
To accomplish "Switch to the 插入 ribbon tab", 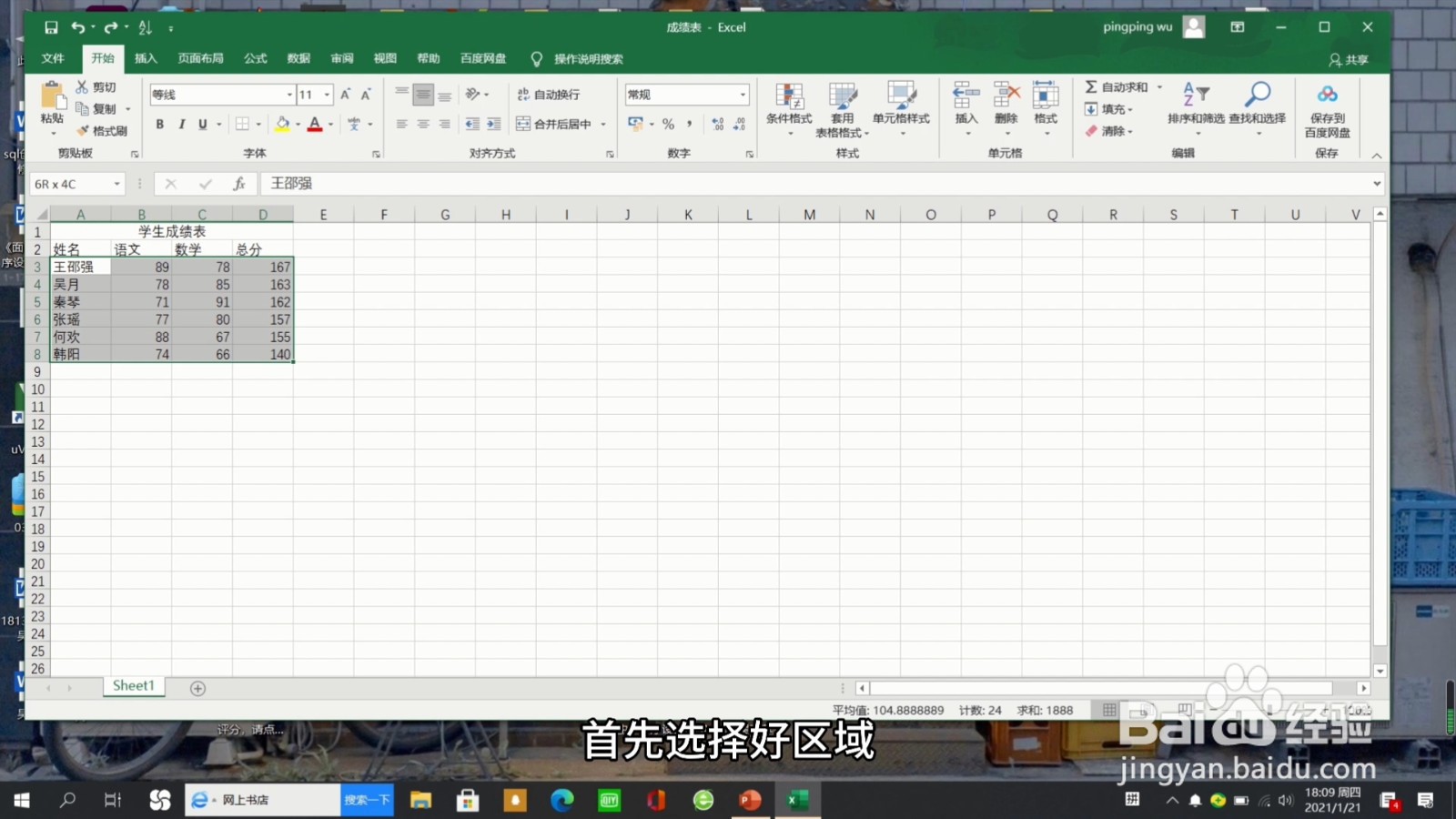I will pos(147,58).
